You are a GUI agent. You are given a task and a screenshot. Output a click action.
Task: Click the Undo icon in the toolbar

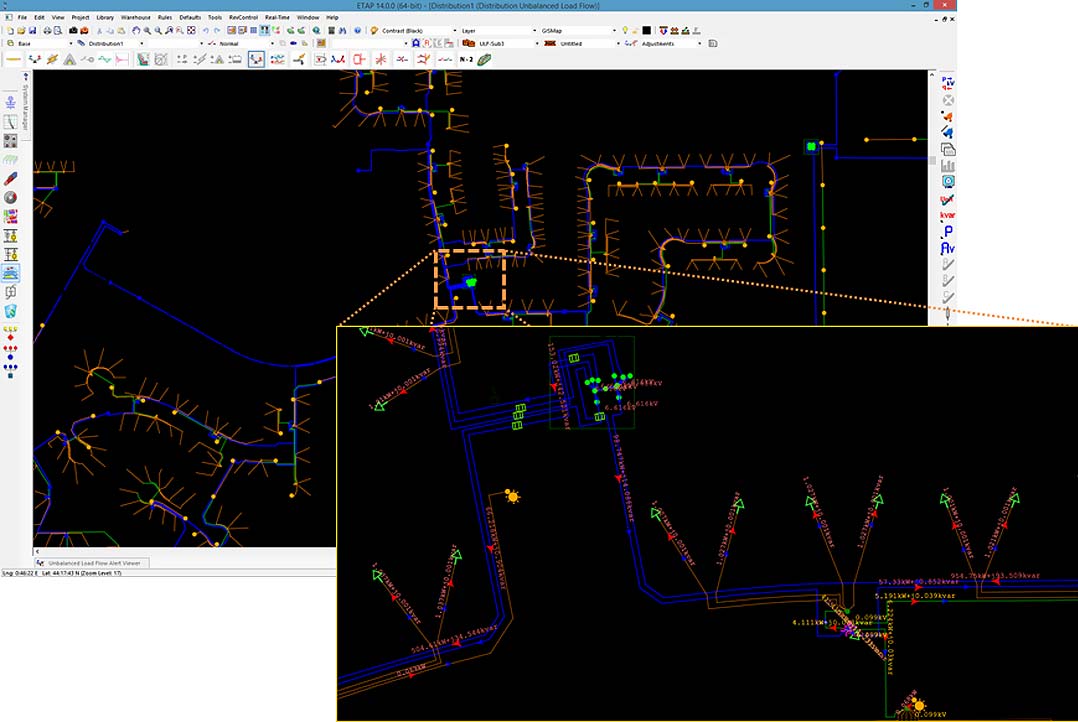207,30
